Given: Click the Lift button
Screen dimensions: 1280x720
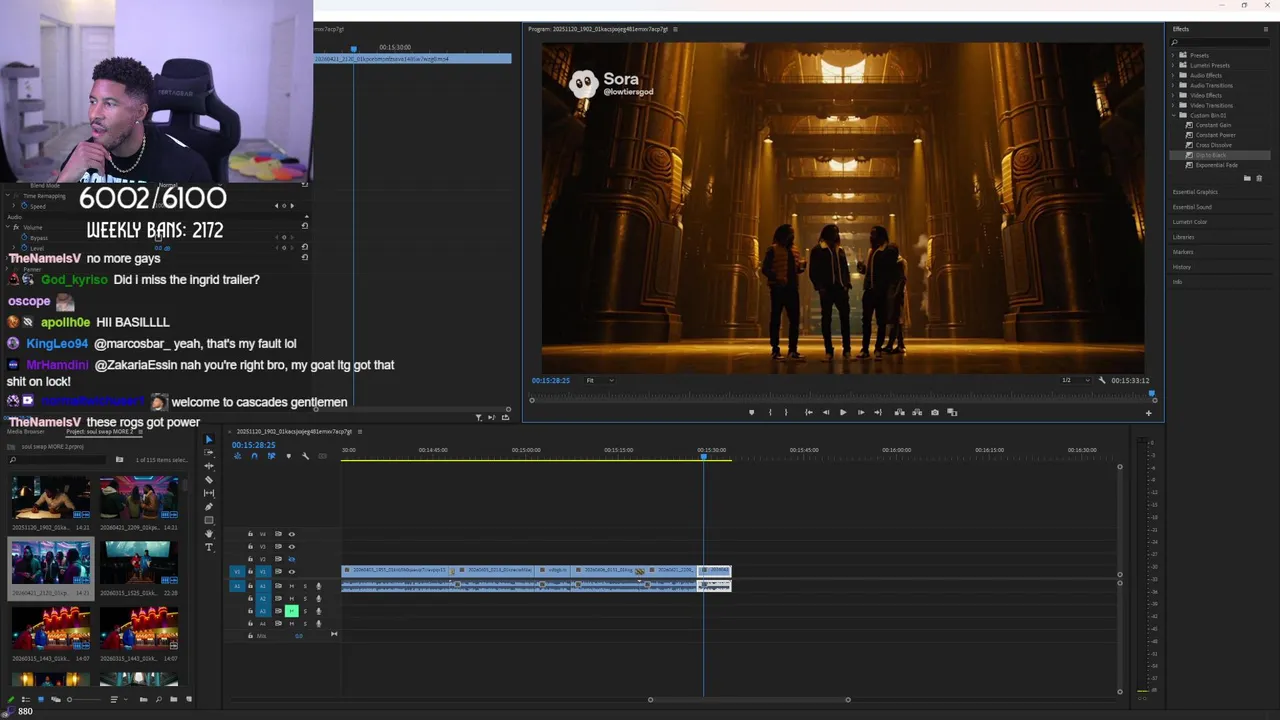Looking at the screenshot, I should (x=900, y=412).
